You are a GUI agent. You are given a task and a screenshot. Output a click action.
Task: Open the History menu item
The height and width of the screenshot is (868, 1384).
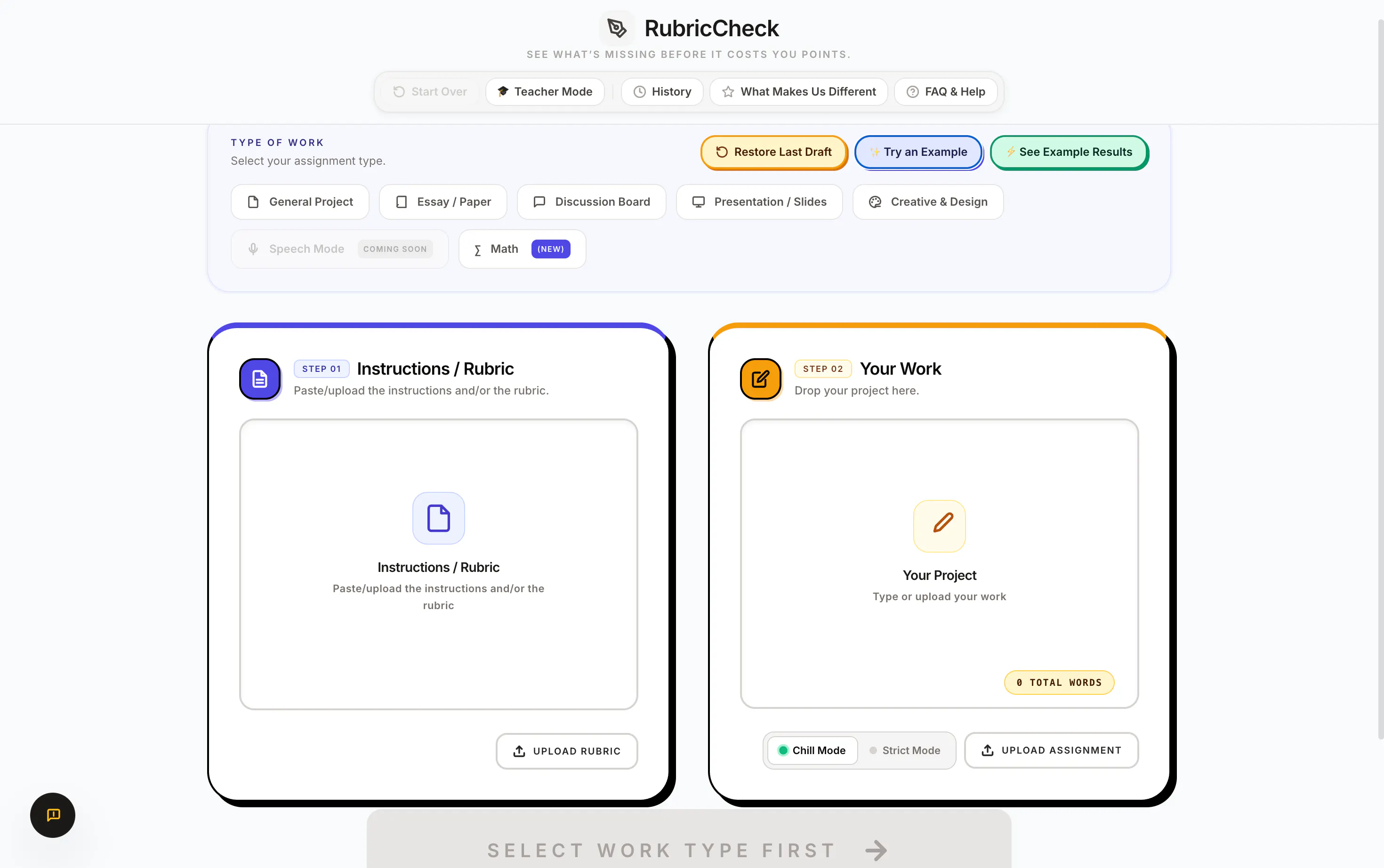click(662, 92)
